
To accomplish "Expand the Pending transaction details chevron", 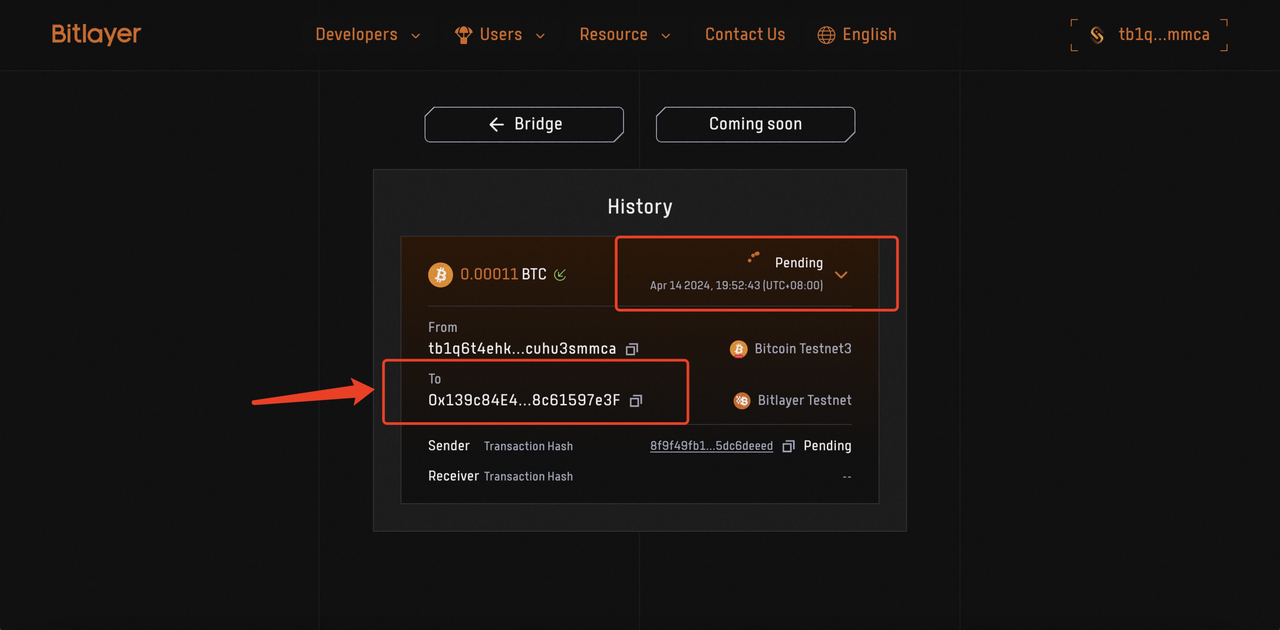I will pos(841,274).
